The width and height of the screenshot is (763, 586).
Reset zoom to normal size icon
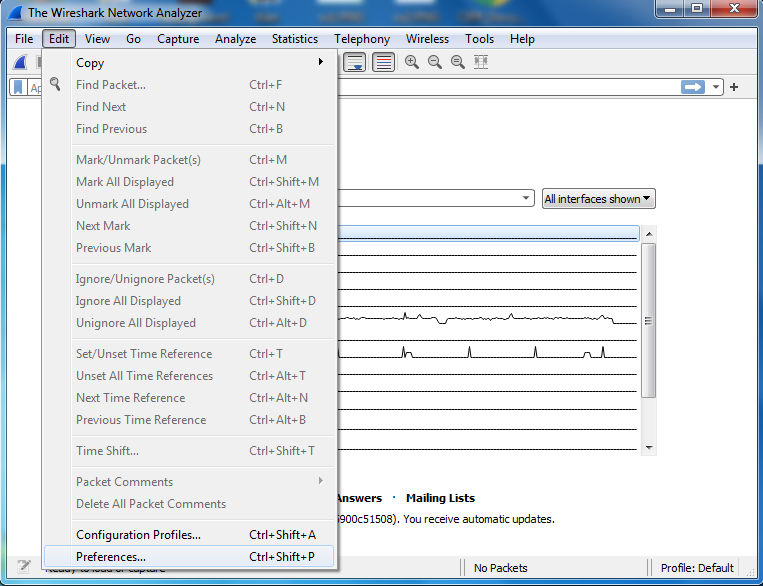pyautogui.click(x=457, y=62)
